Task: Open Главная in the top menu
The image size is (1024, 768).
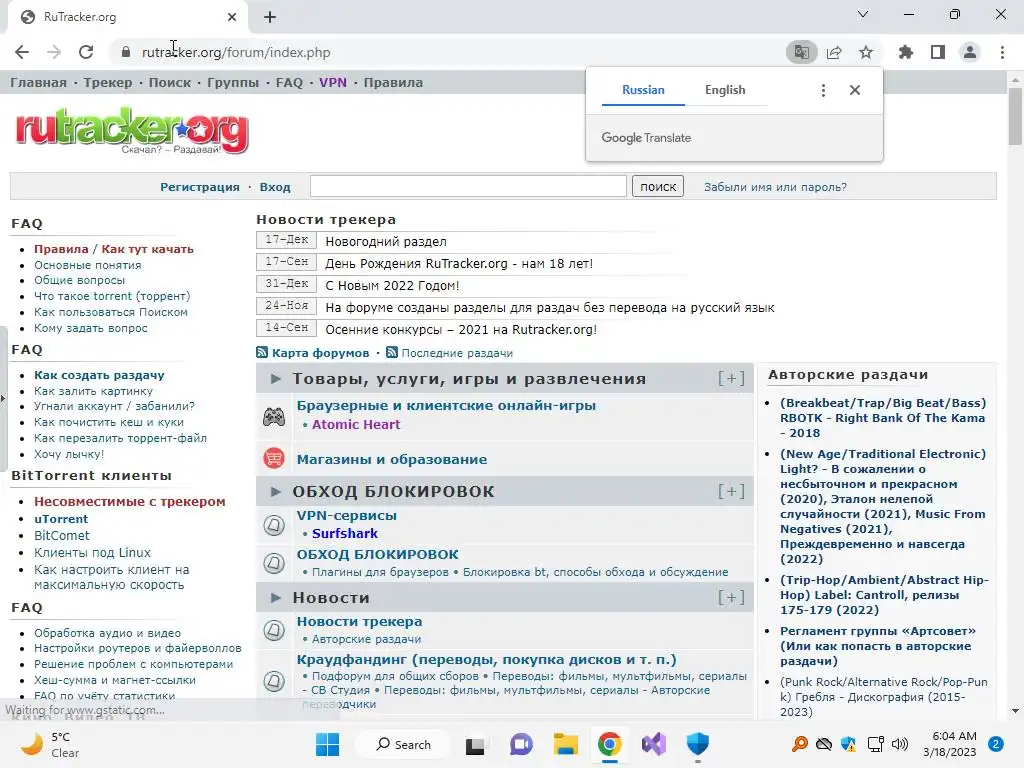Action: (39, 83)
